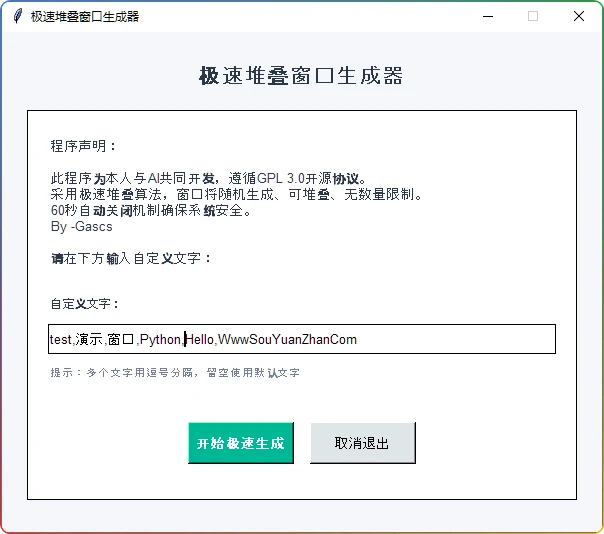This screenshot has height=534, width=604.
Task: Focus the 自定义文字 input field
Action: pos(302,339)
